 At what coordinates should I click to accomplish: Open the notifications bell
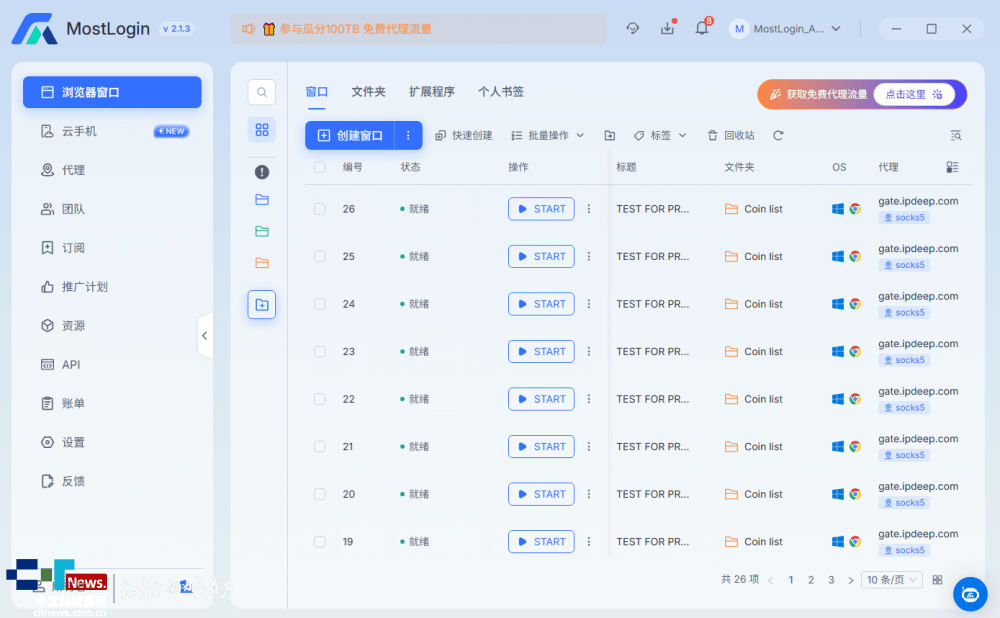701,29
